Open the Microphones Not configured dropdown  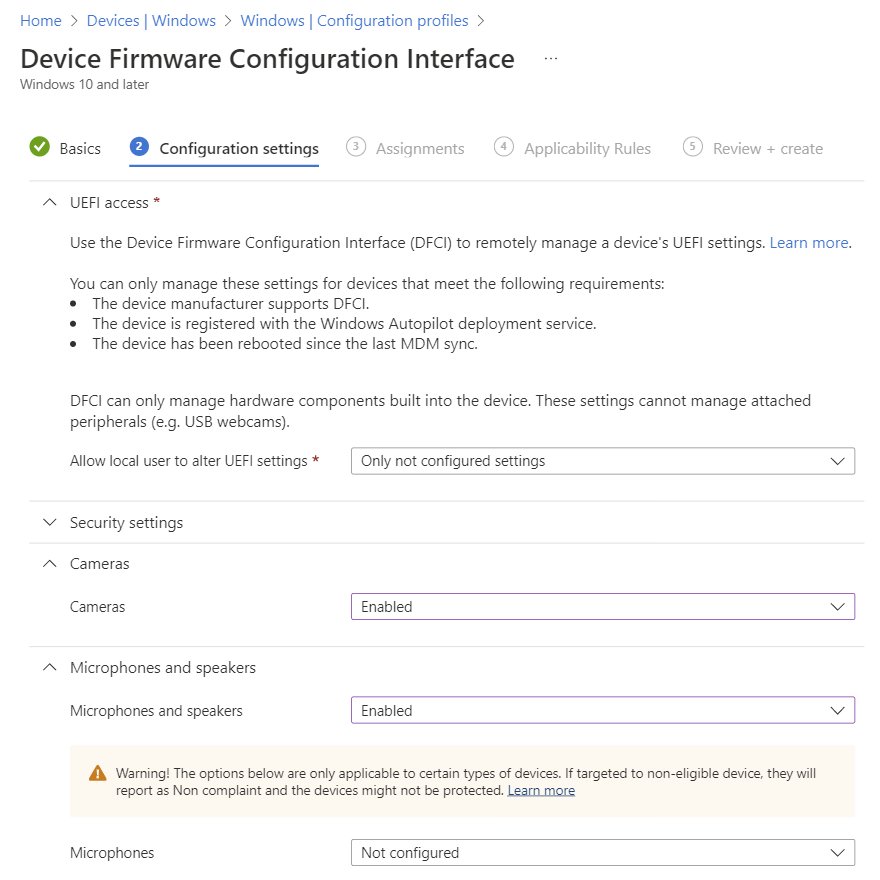(602, 853)
